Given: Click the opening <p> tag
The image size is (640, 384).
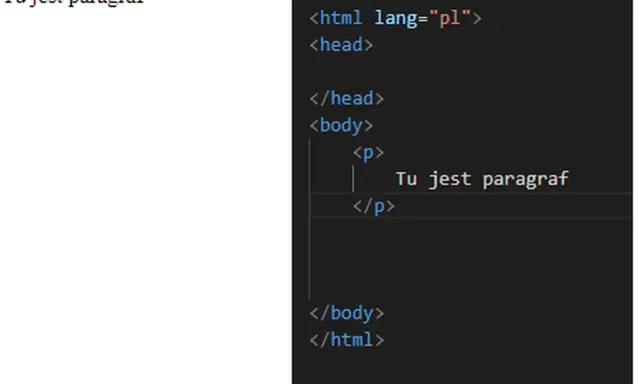Looking at the screenshot, I should (x=368, y=153).
